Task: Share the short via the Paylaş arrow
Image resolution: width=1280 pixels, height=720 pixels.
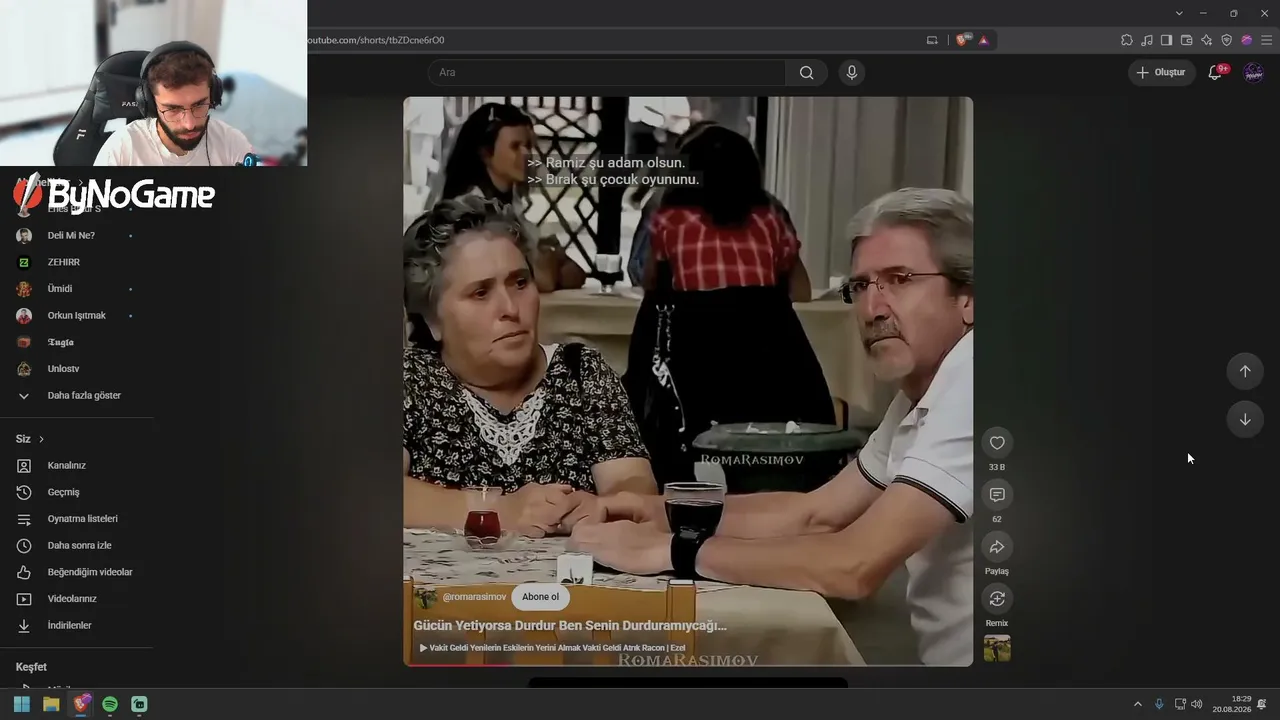Action: 997,547
